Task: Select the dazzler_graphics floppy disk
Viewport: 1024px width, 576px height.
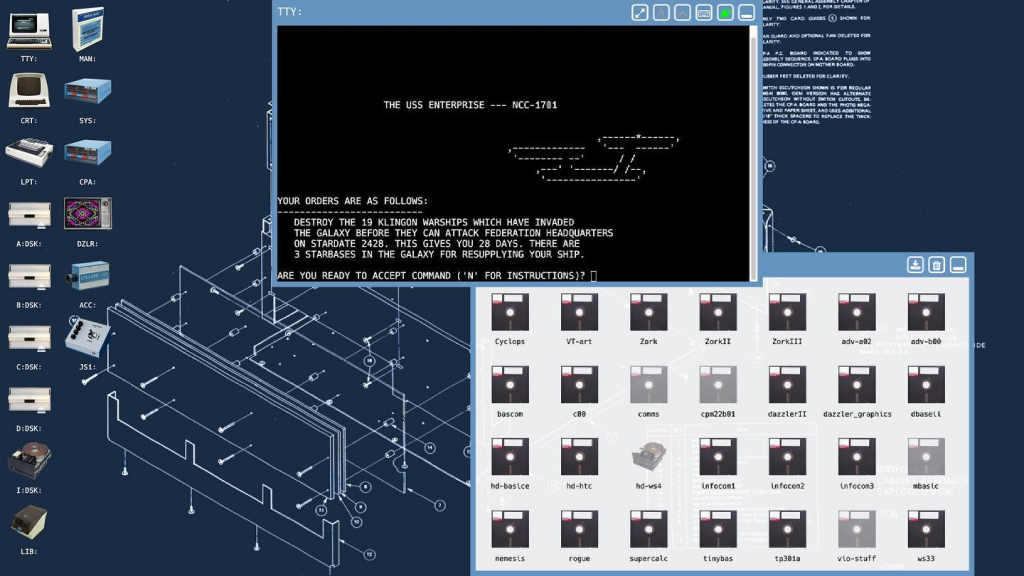Action: pos(857,385)
